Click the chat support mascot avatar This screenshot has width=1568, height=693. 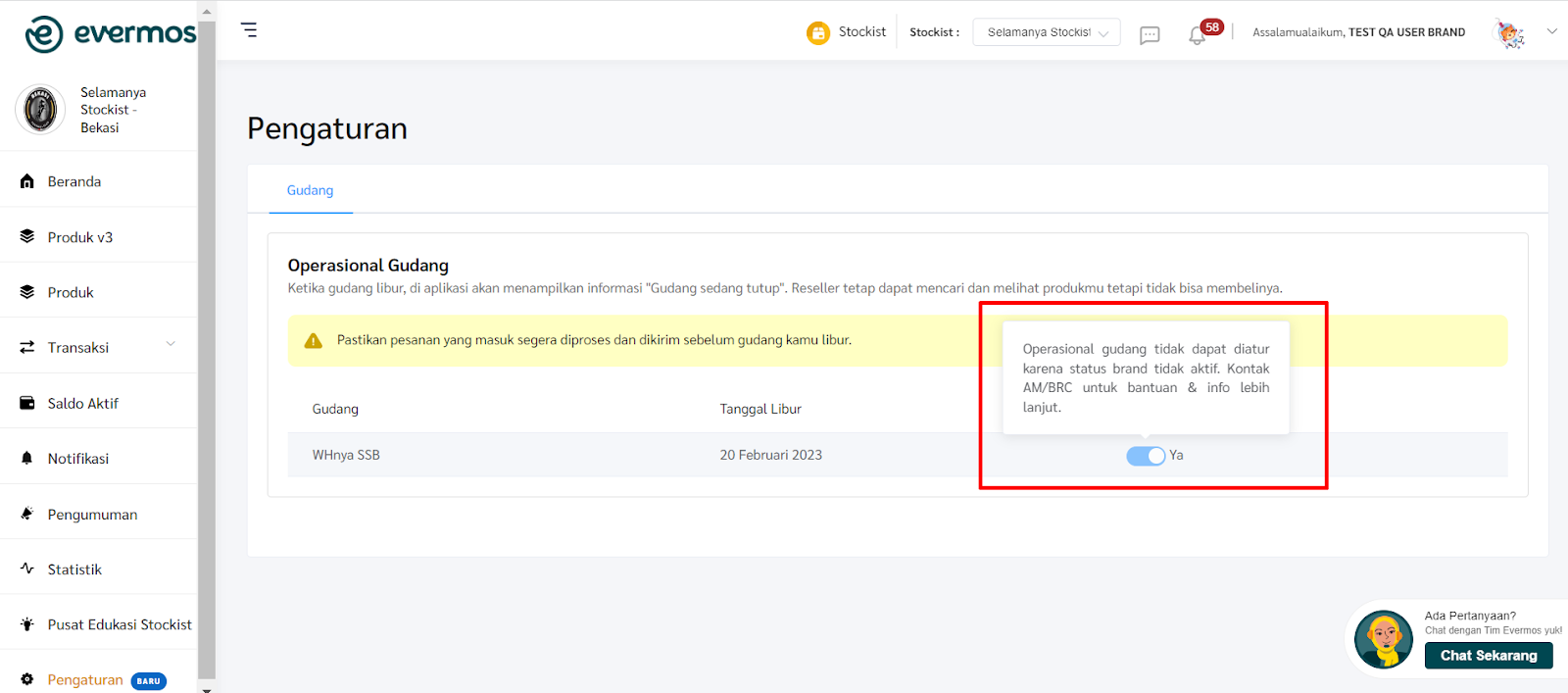1384,639
